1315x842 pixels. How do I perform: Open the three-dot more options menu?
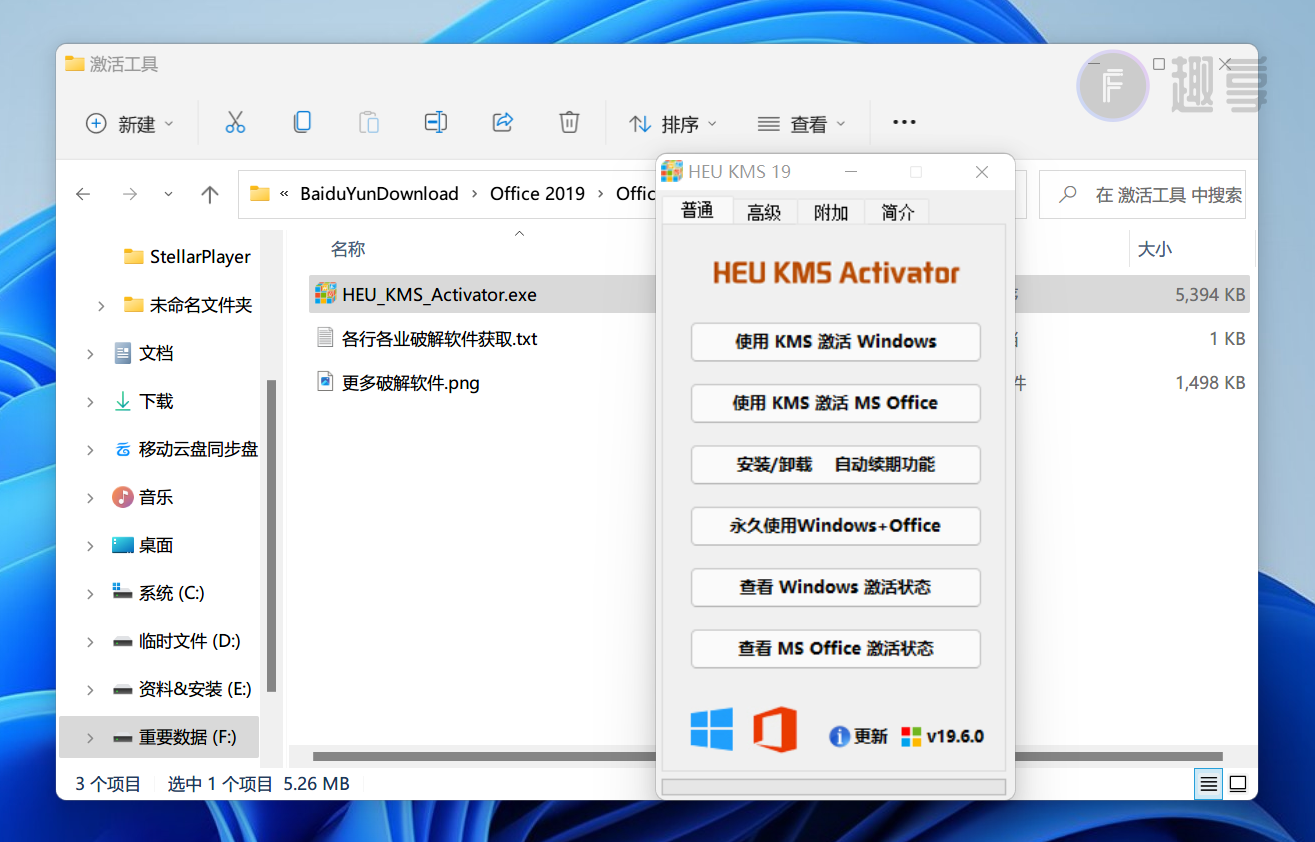coord(904,123)
